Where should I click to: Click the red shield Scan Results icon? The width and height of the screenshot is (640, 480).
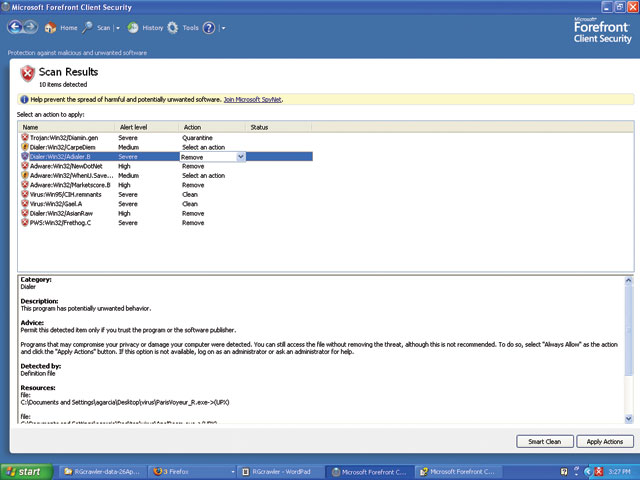[x=27, y=74]
